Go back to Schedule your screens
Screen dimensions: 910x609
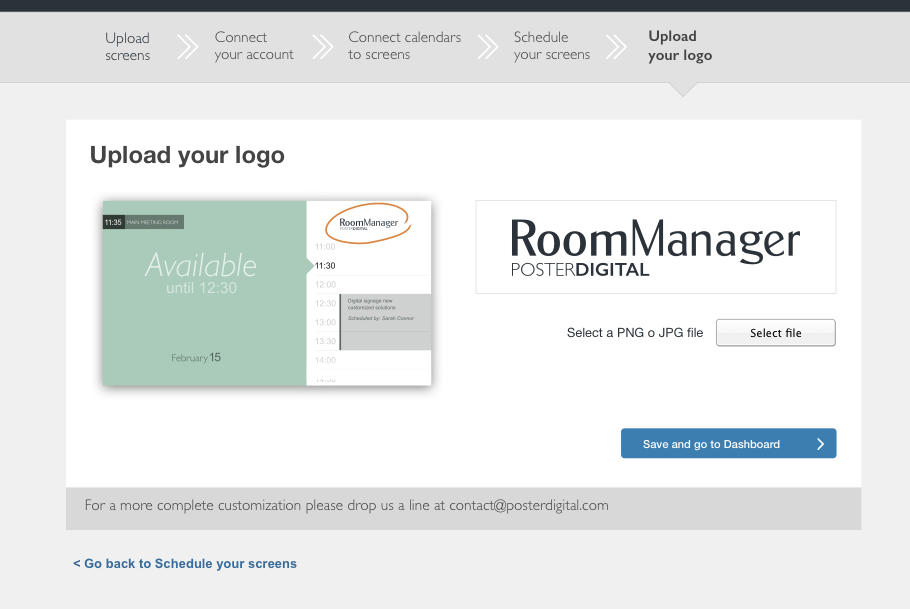pyautogui.click(x=185, y=564)
